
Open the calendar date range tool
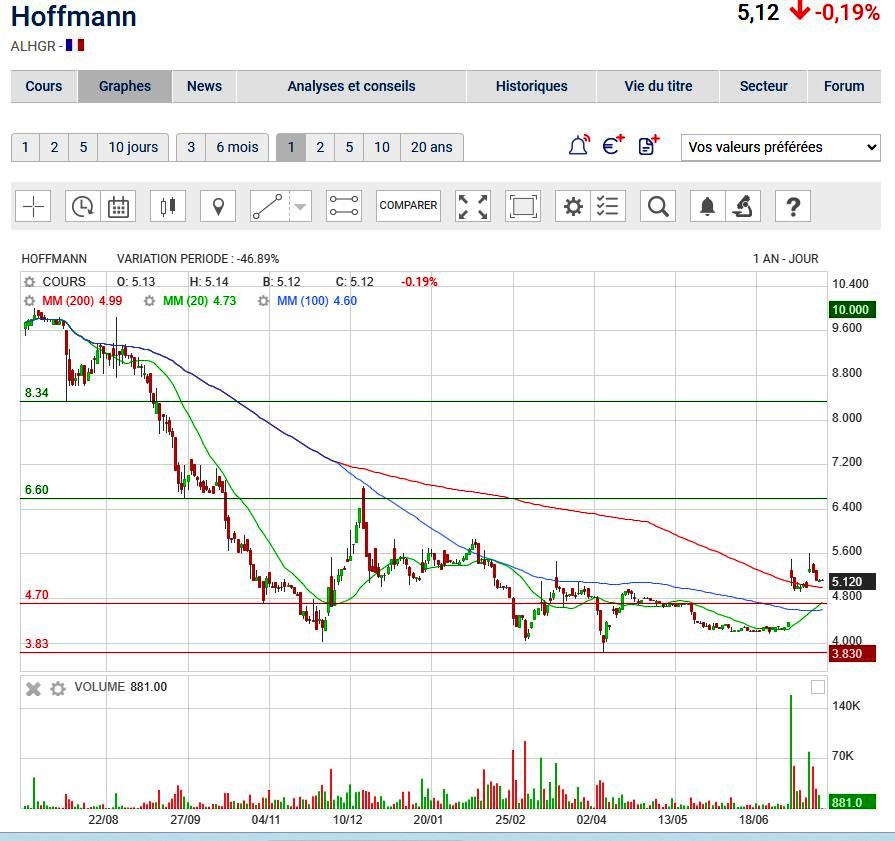click(118, 206)
